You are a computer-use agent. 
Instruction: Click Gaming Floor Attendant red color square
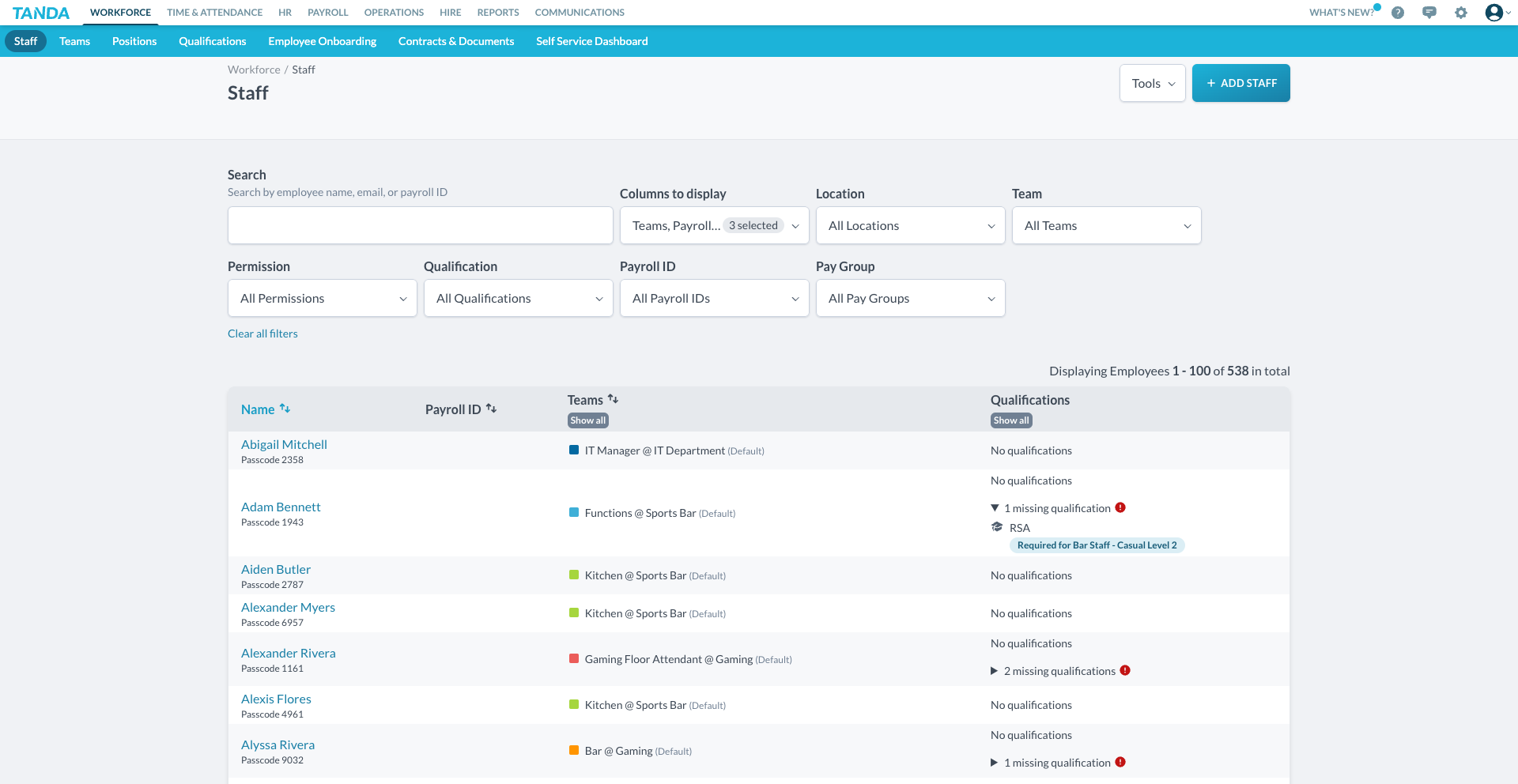click(574, 658)
